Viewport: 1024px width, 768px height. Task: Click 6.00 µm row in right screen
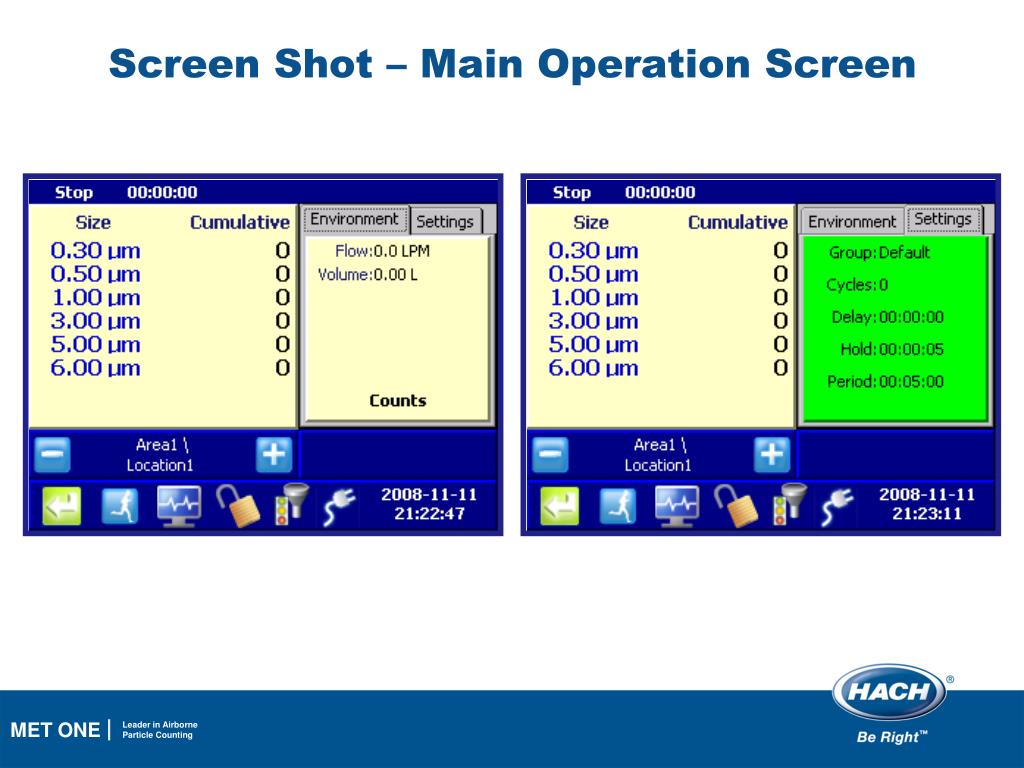pos(667,368)
